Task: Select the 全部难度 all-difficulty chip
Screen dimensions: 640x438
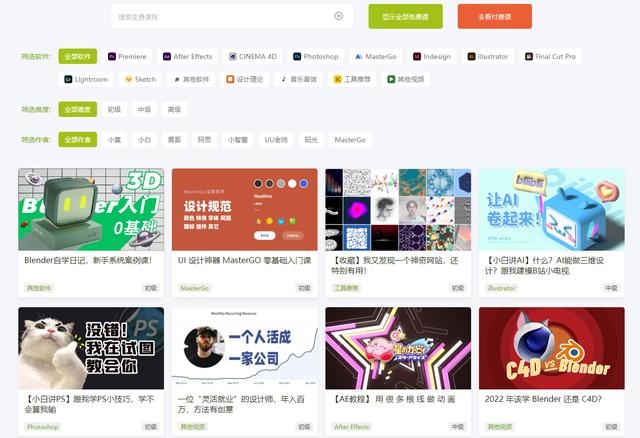Action: [78, 109]
